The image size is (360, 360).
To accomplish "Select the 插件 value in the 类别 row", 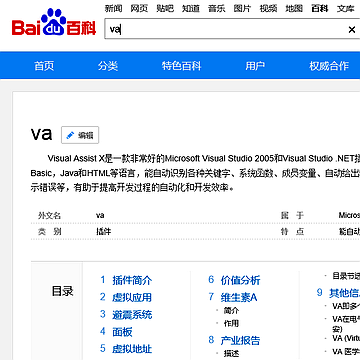I will [x=103, y=231].
